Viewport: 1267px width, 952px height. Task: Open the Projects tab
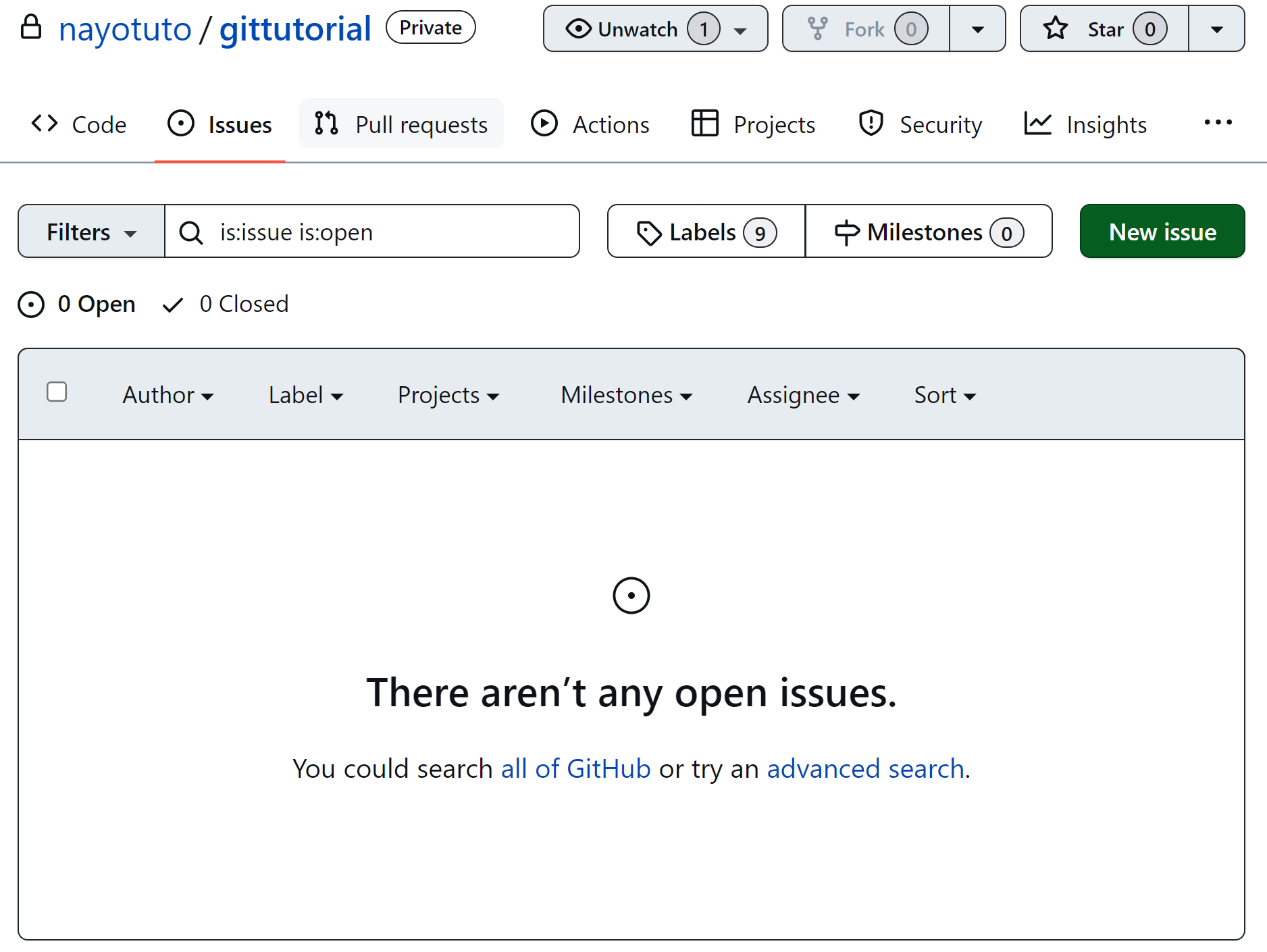tap(754, 124)
